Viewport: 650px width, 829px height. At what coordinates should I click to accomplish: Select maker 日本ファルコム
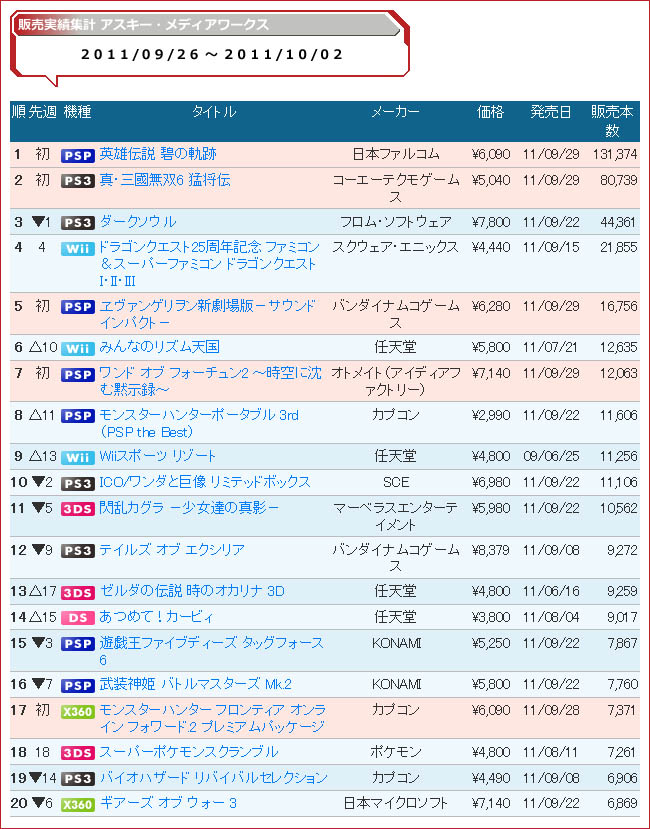pyautogui.click(x=396, y=154)
